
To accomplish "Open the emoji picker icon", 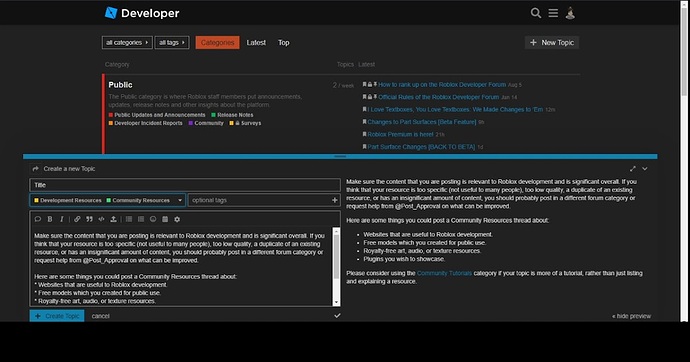I will [x=153, y=219].
